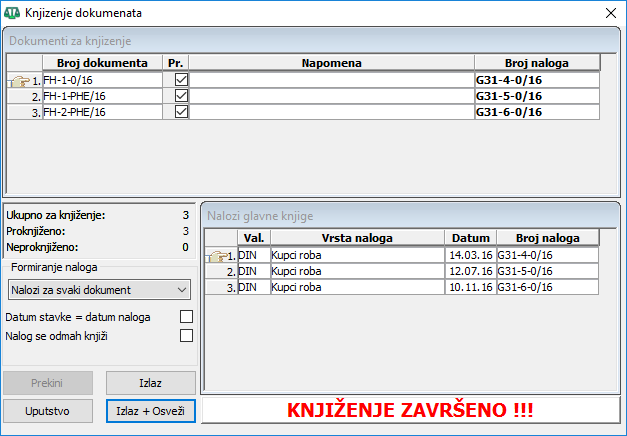The width and height of the screenshot is (627, 436).
Task: Click hand pointer icon in Nalozi glavne knjige
Action: 217,256
